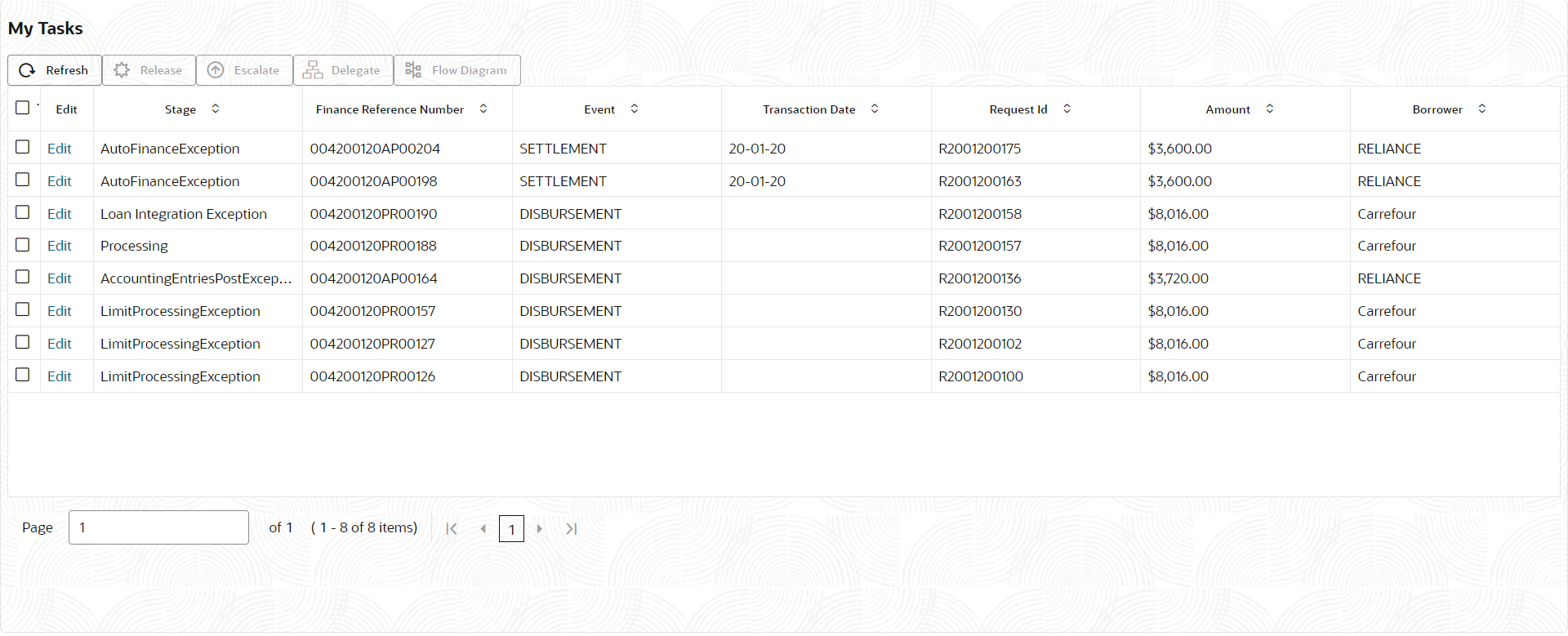The height and width of the screenshot is (636, 1568).
Task: Click the Event column header label
Action: pos(599,109)
